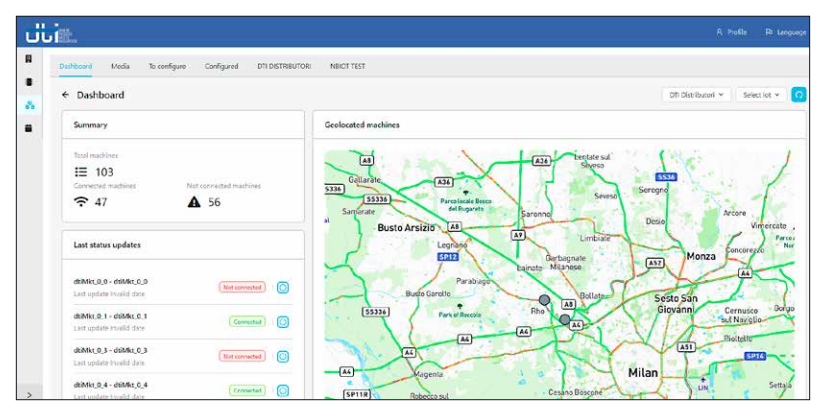Open the To configure tab
The width and height of the screenshot is (821, 416).
coord(167,66)
